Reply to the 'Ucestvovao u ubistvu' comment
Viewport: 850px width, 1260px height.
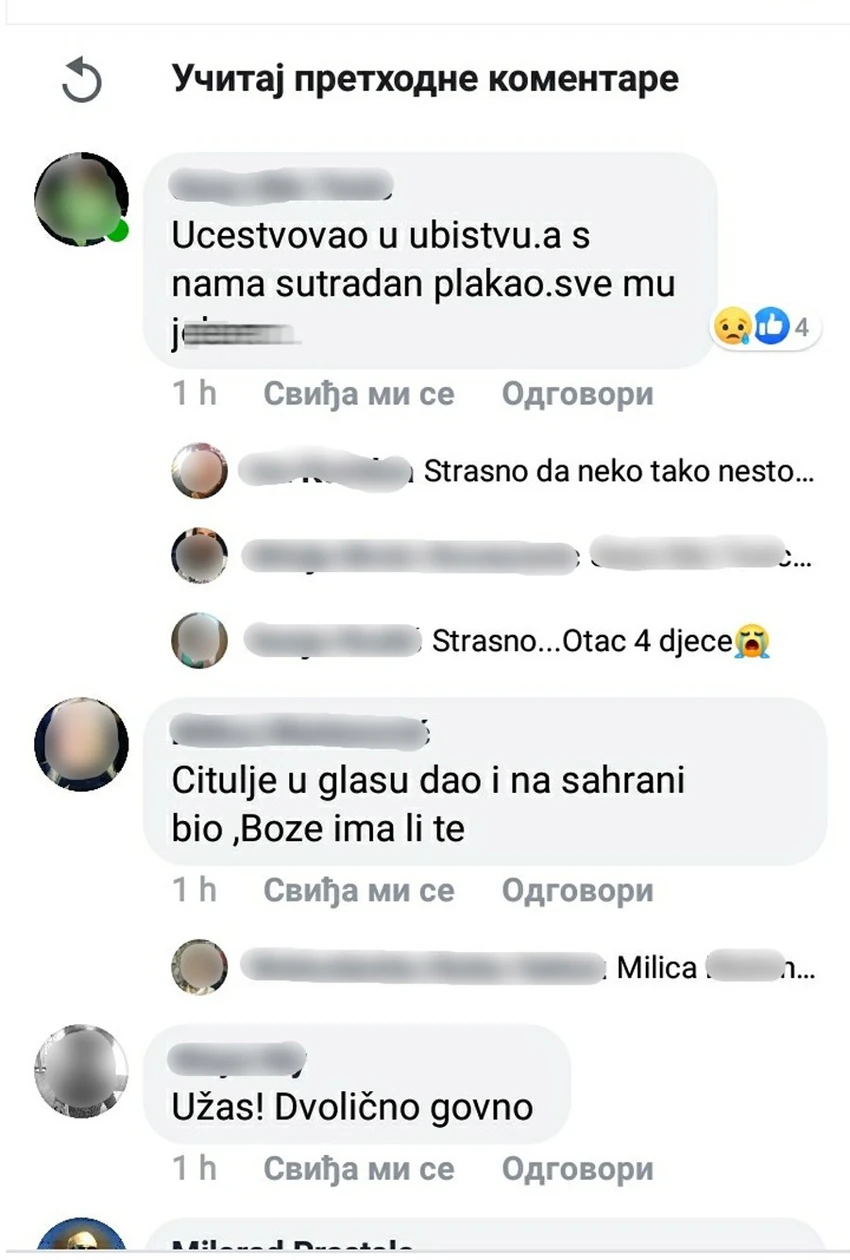tap(577, 394)
